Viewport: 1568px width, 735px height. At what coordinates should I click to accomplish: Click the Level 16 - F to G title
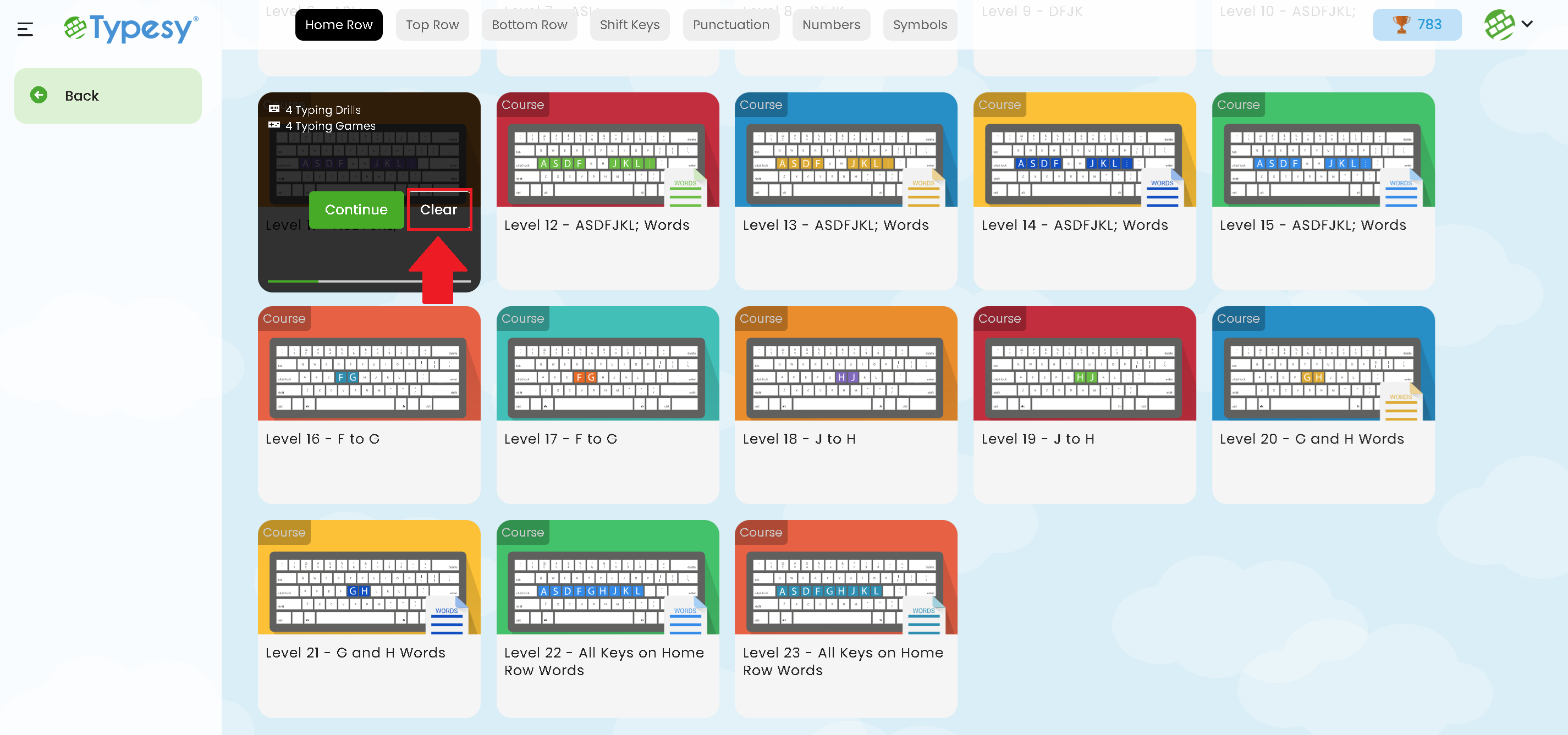pos(323,439)
